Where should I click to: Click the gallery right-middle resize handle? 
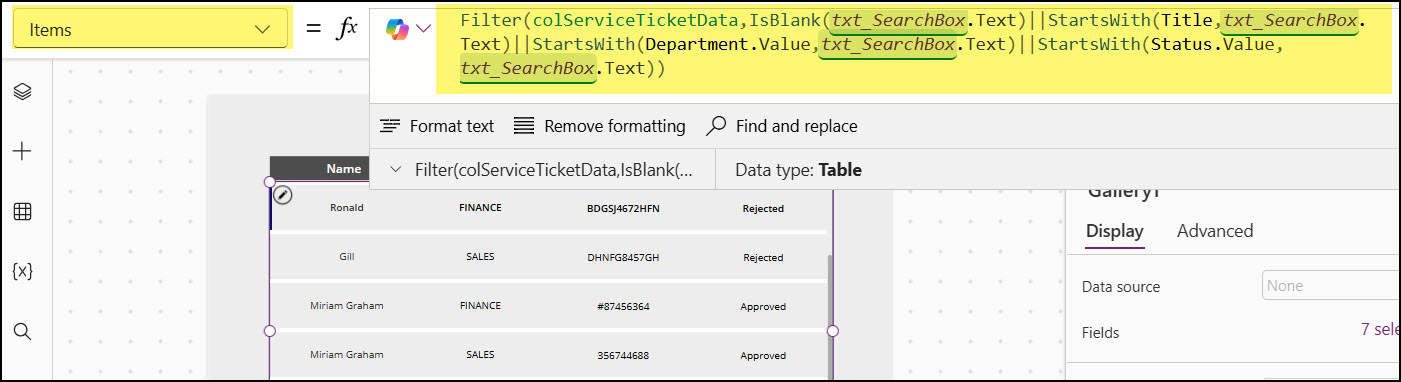point(832,331)
